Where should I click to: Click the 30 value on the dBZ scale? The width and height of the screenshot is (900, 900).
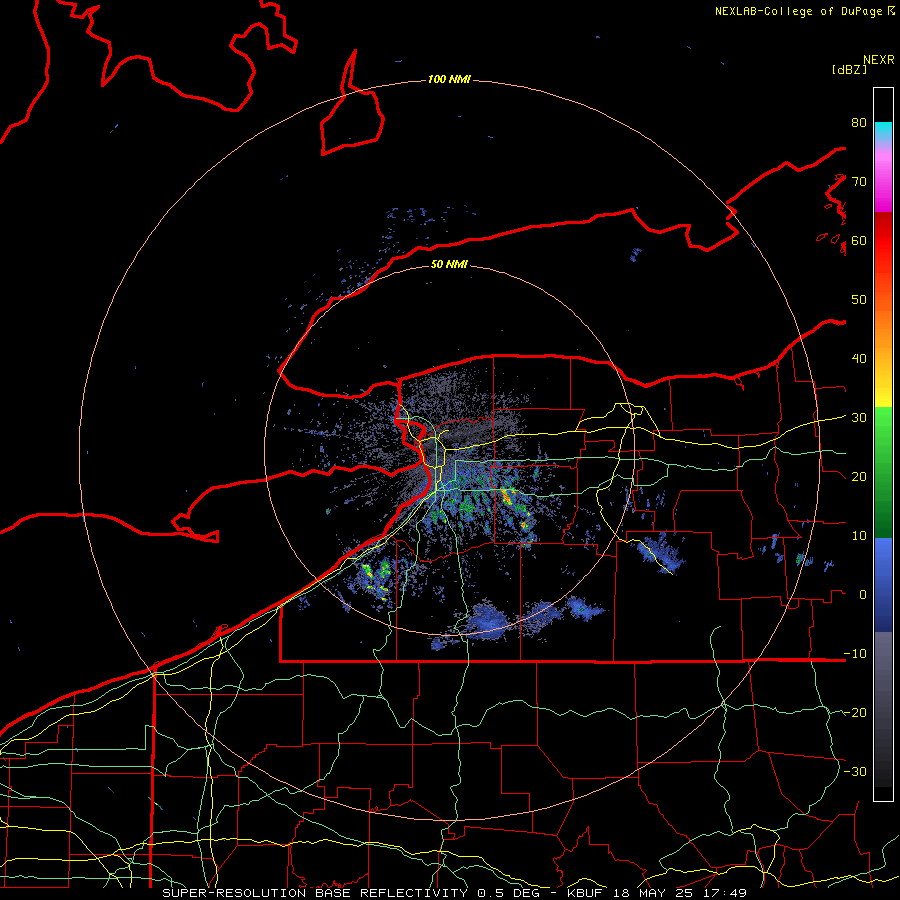pyautogui.click(x=859, y=418)
